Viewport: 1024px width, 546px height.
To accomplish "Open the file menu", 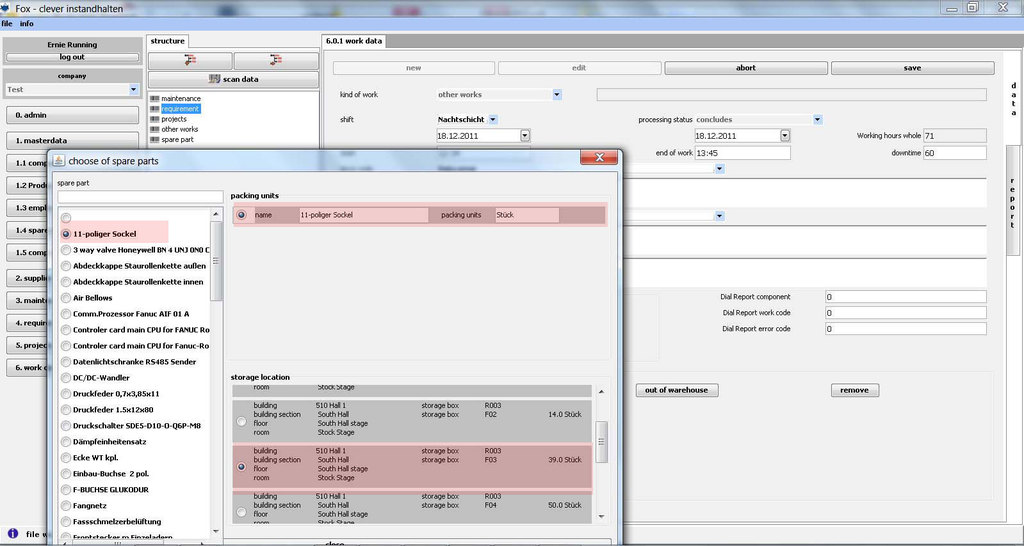I will [7, 23].
